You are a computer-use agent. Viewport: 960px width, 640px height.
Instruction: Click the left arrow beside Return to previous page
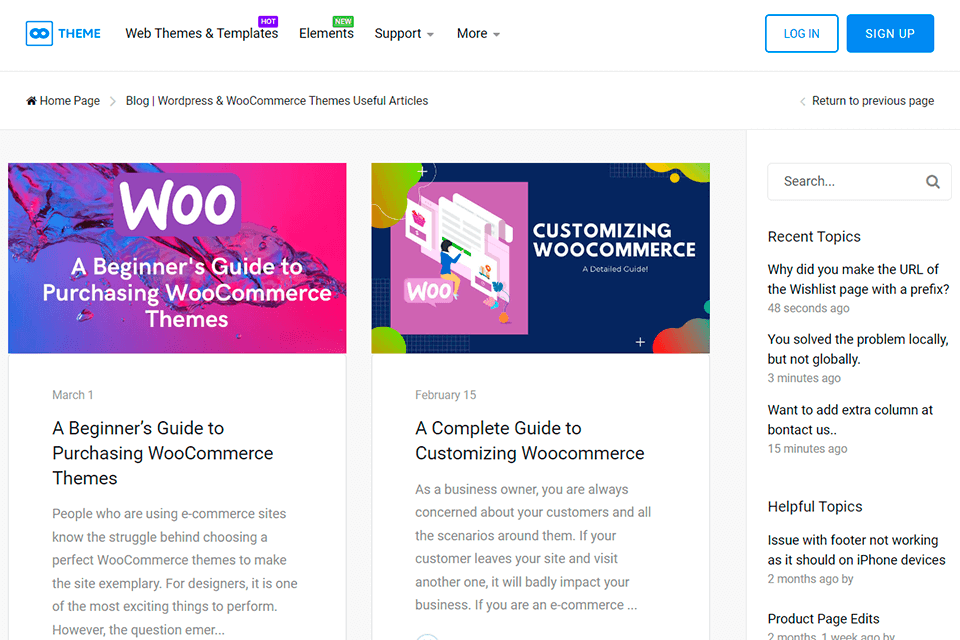(x=802, y=101)
